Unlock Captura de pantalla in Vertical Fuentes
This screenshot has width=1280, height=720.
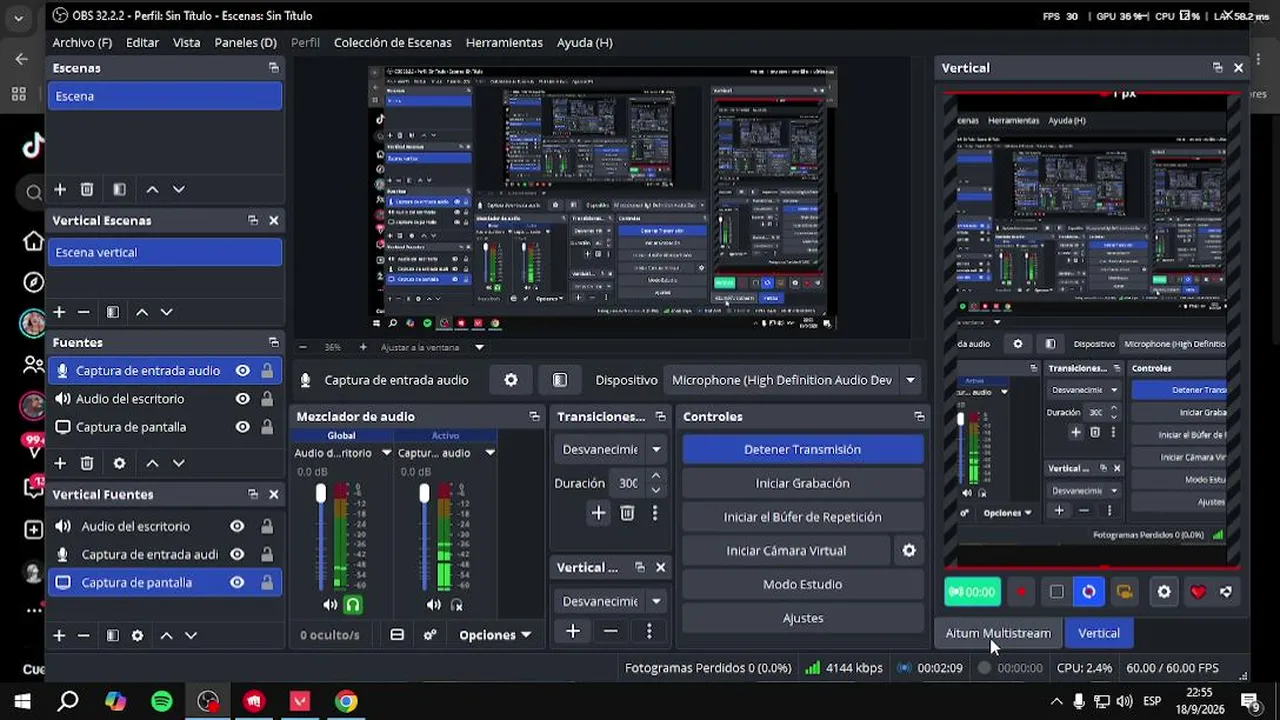[x=267, y=582]
